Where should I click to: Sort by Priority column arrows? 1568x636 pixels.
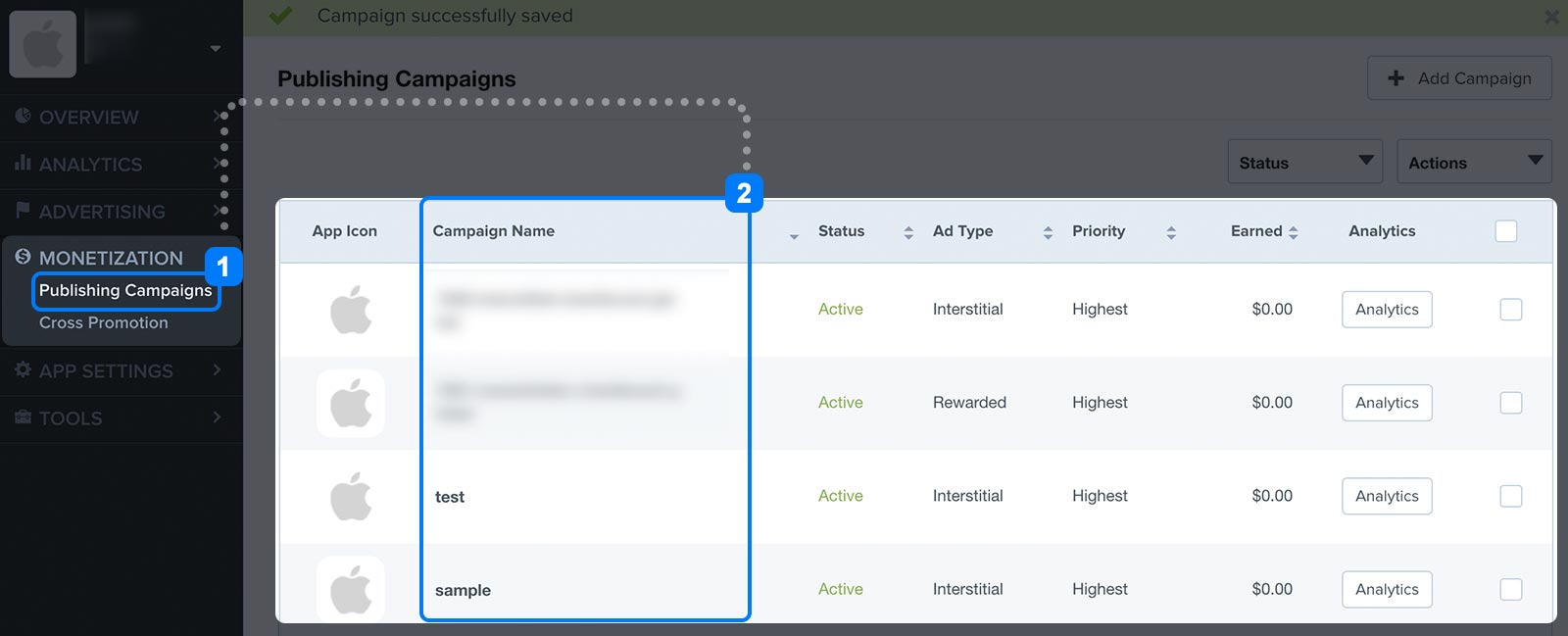coord(1171,232)
